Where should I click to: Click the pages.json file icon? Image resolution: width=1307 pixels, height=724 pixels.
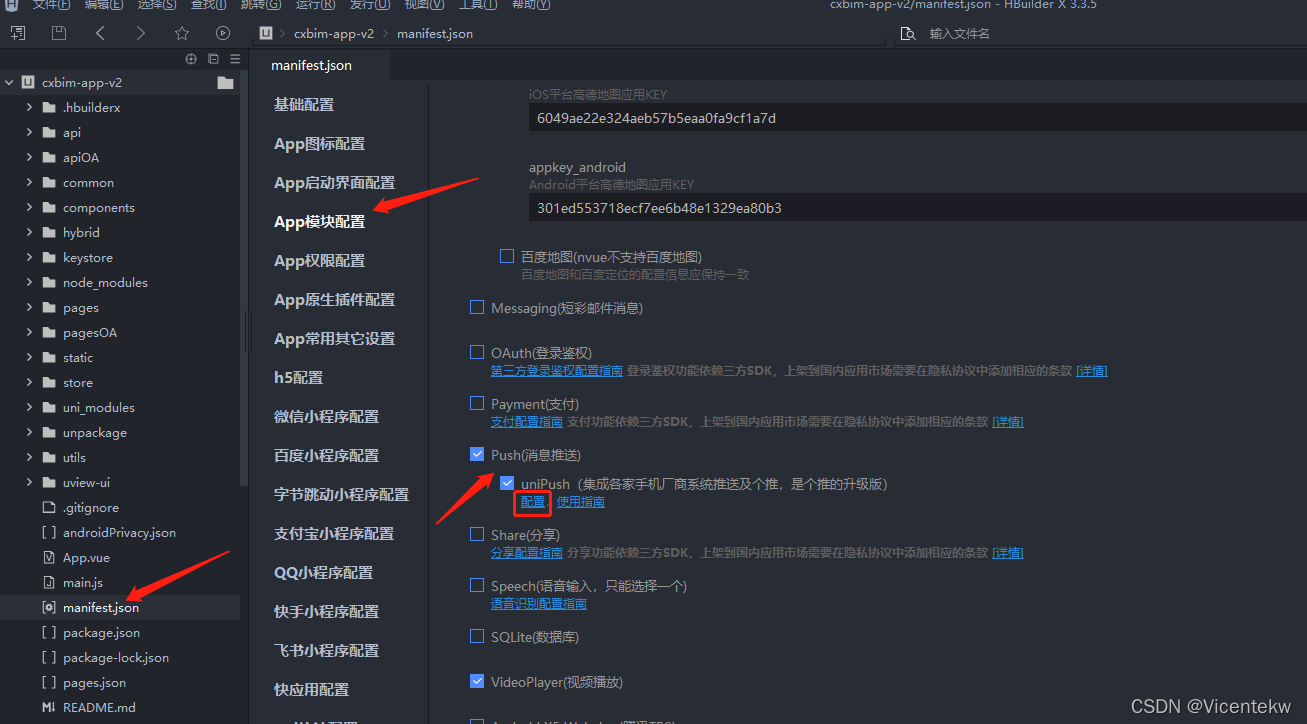point(49,682)
